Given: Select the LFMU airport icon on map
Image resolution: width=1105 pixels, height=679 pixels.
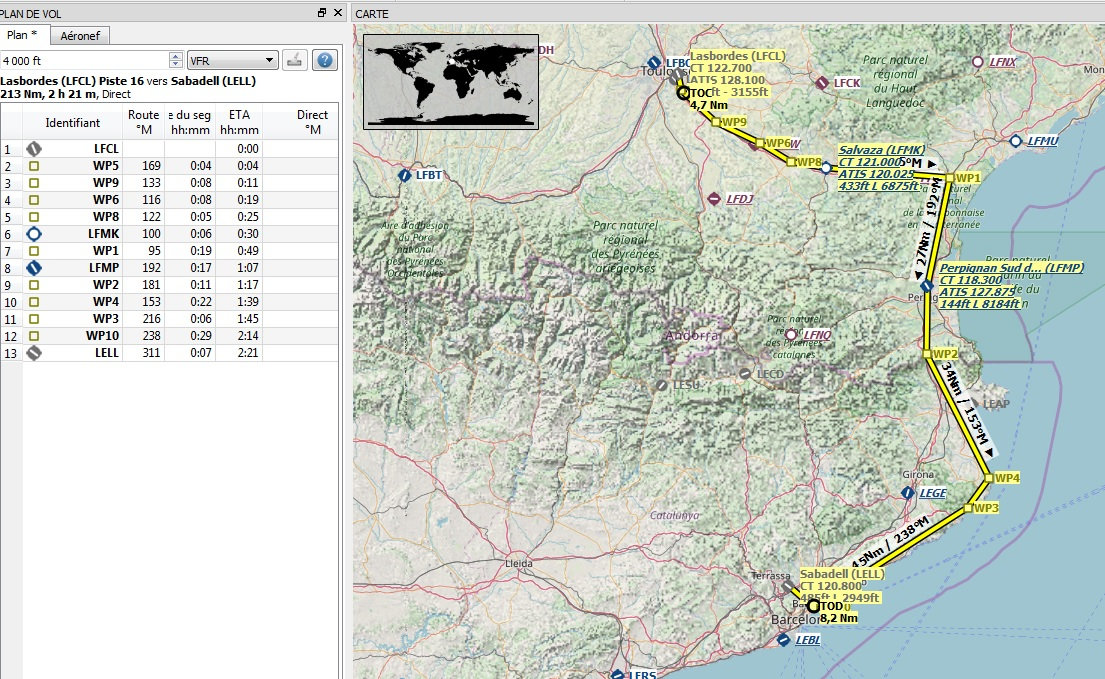Looking at the screenshot, I should [1016, 141].
